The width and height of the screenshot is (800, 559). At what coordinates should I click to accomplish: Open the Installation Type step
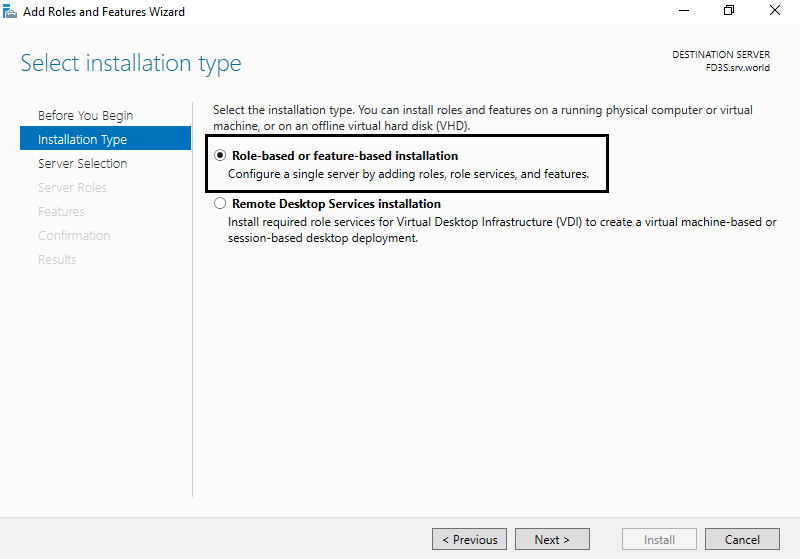coord(105,138)
